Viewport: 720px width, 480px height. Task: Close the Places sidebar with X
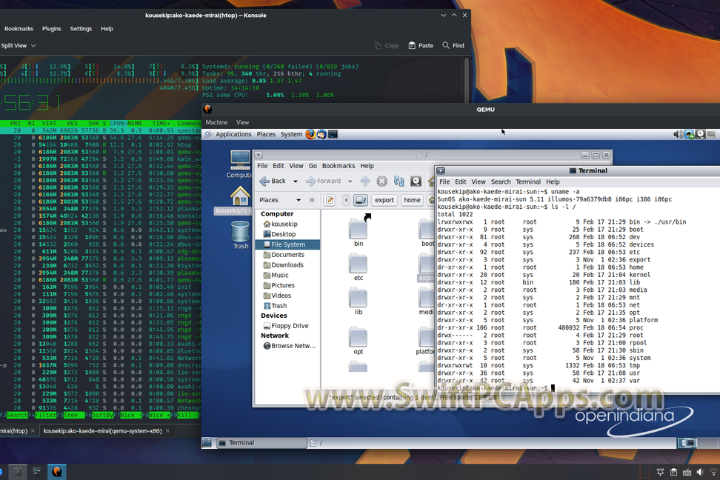312,200
